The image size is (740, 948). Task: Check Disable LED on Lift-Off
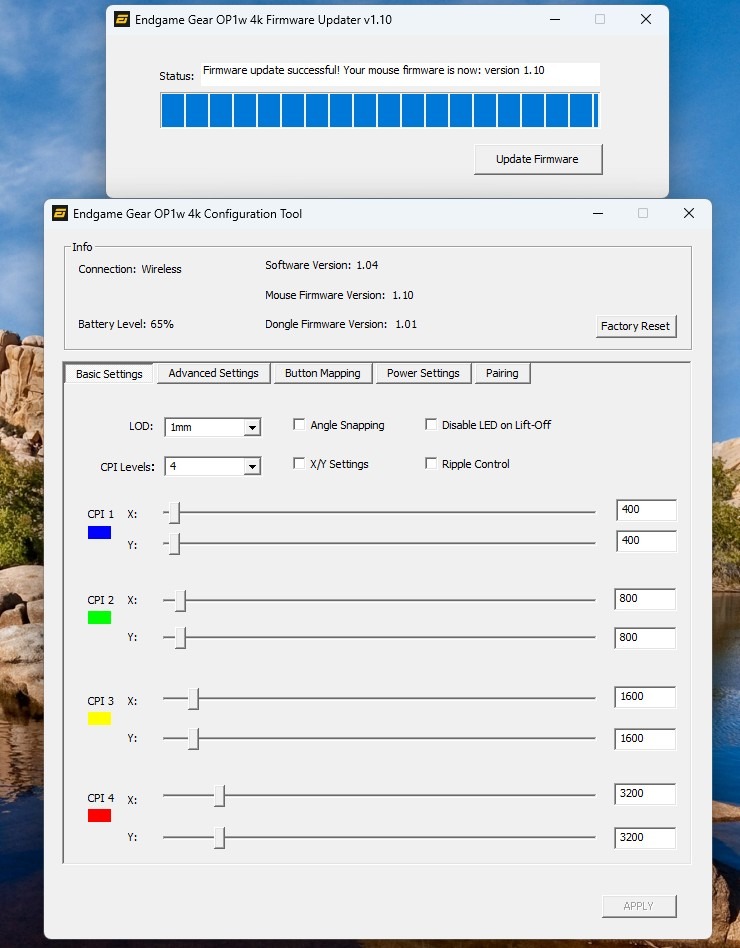(431, 424)
